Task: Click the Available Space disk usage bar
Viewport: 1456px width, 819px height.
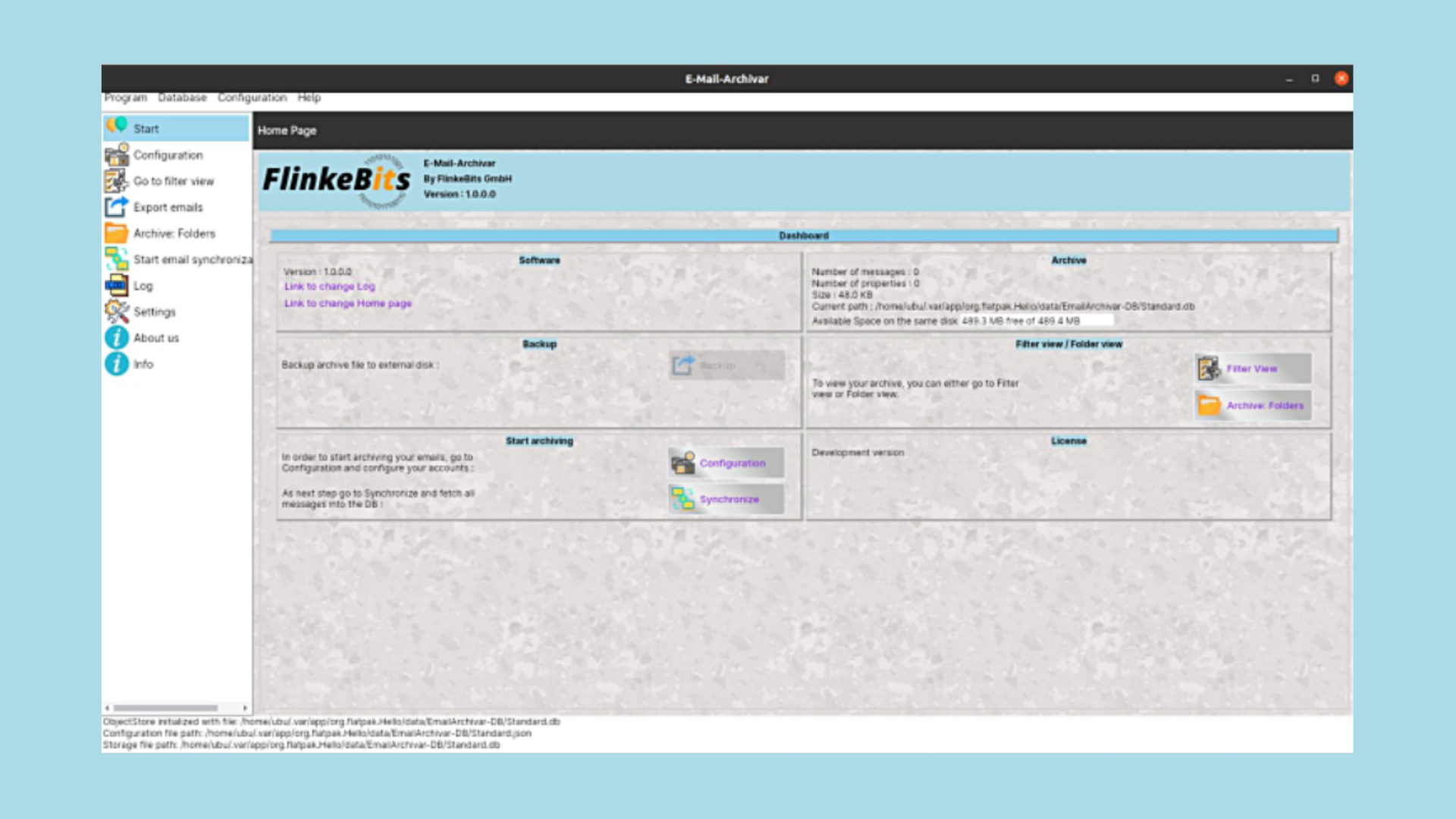Action: point(1037,321)
